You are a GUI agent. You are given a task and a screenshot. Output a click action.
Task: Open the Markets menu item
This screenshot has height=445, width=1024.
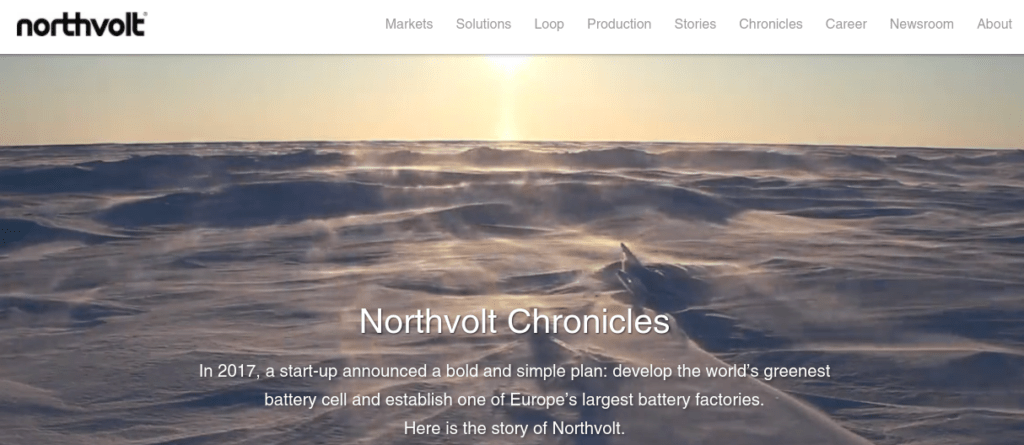point(409,24)
